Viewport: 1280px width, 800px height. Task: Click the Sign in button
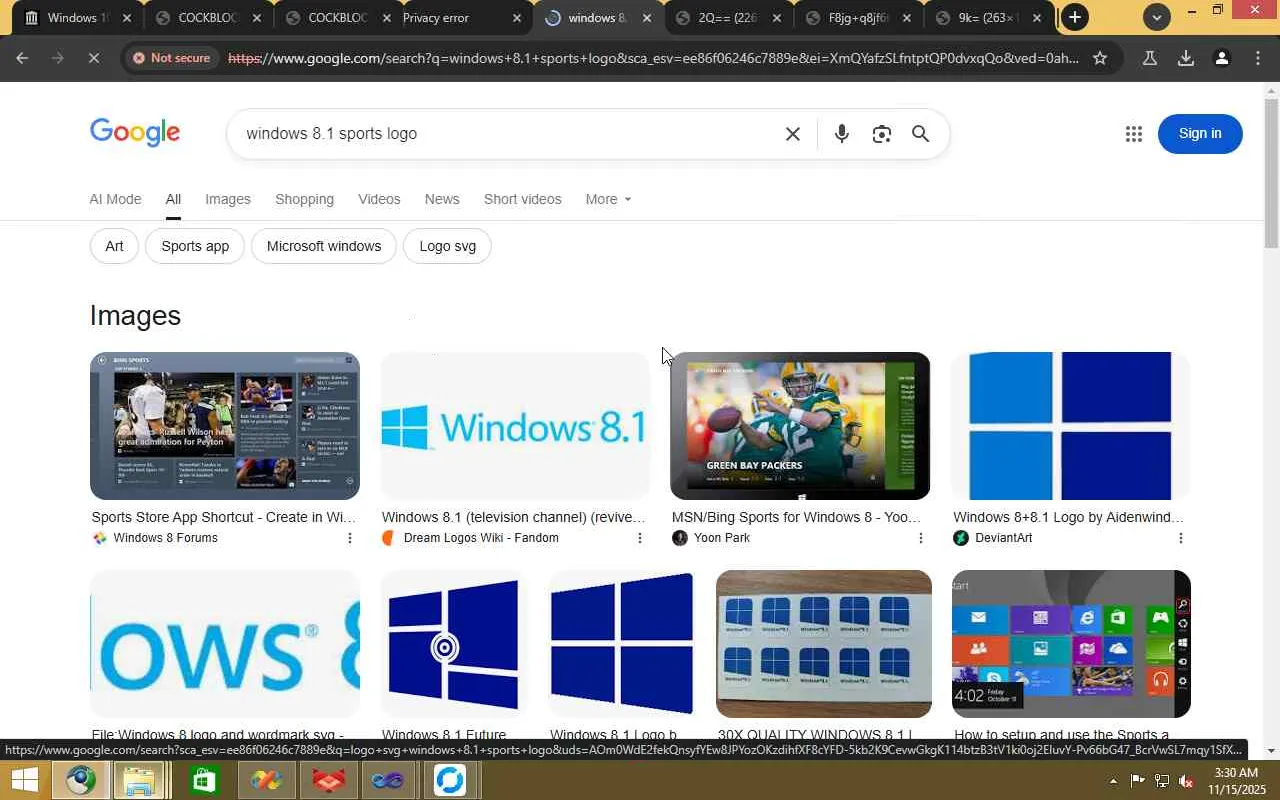pos(1200,134)
